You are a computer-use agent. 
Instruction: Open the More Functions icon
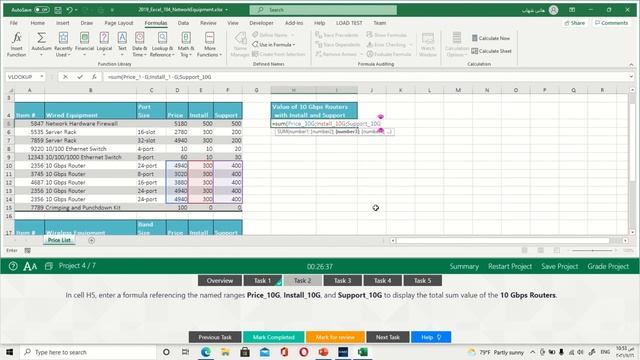(x=209, y=38)
